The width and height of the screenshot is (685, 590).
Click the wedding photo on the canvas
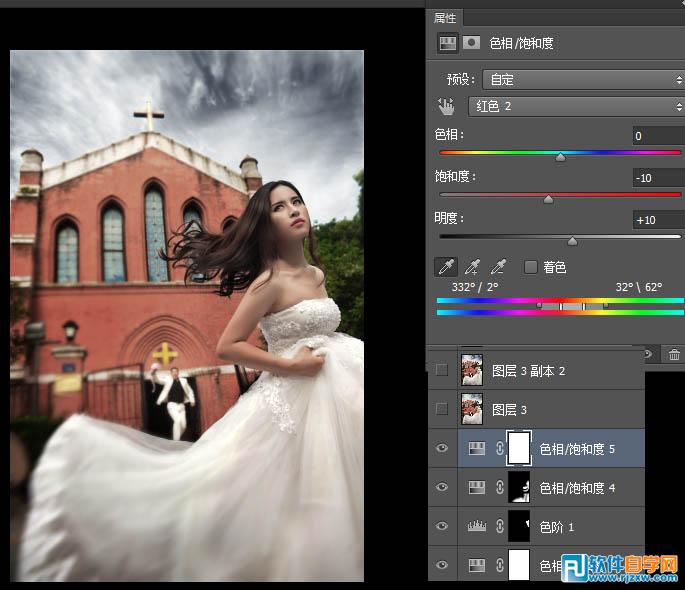point(187,316)
